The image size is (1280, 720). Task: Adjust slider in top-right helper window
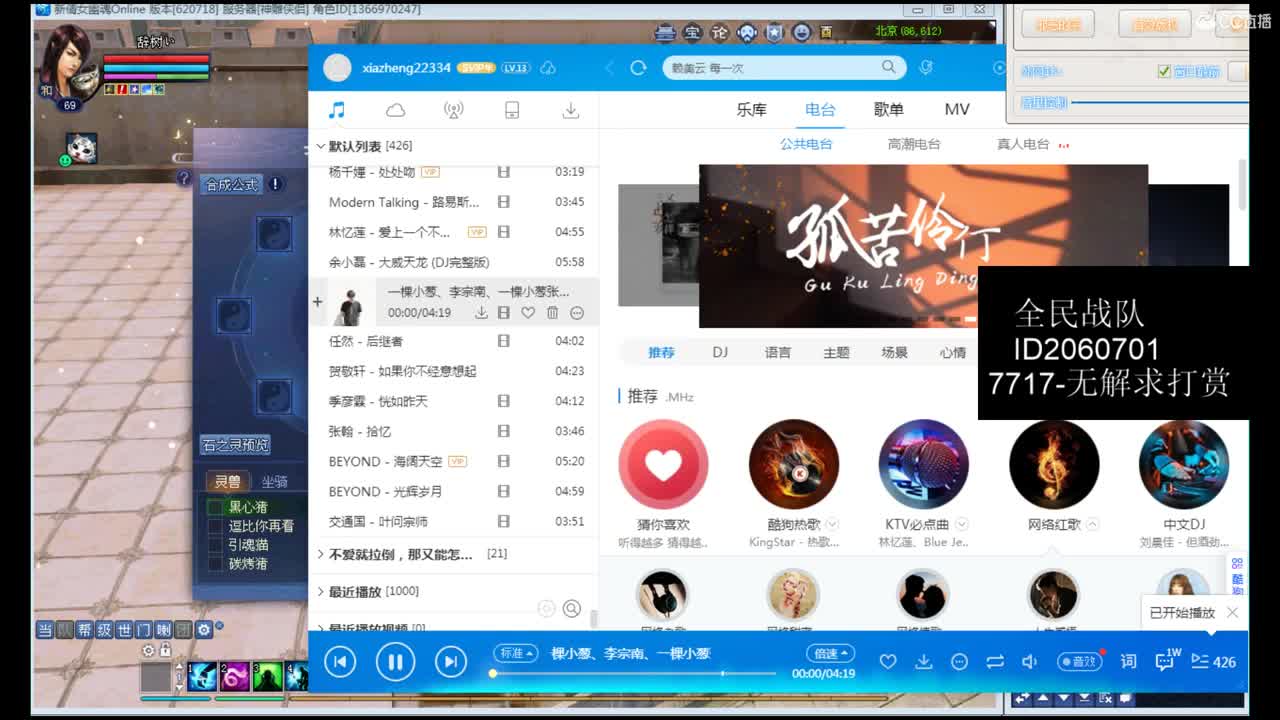pyautogui.click(x=1160, y=102)
